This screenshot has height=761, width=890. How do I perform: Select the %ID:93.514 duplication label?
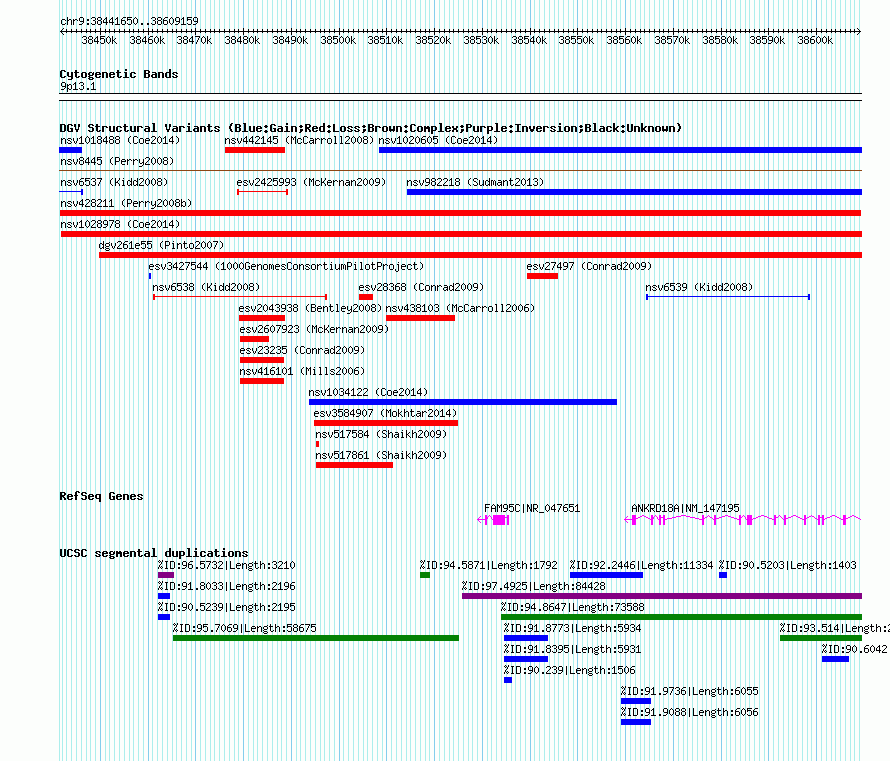[x=834, y=628]
